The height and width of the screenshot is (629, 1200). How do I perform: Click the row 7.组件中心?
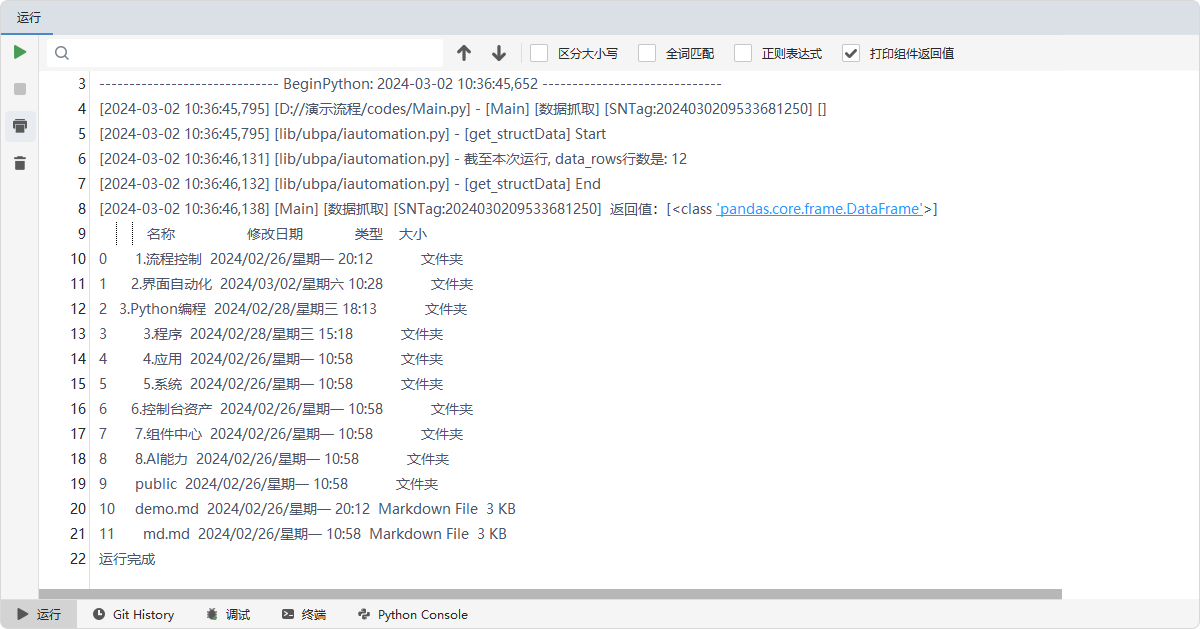click(x=281, y=434)
